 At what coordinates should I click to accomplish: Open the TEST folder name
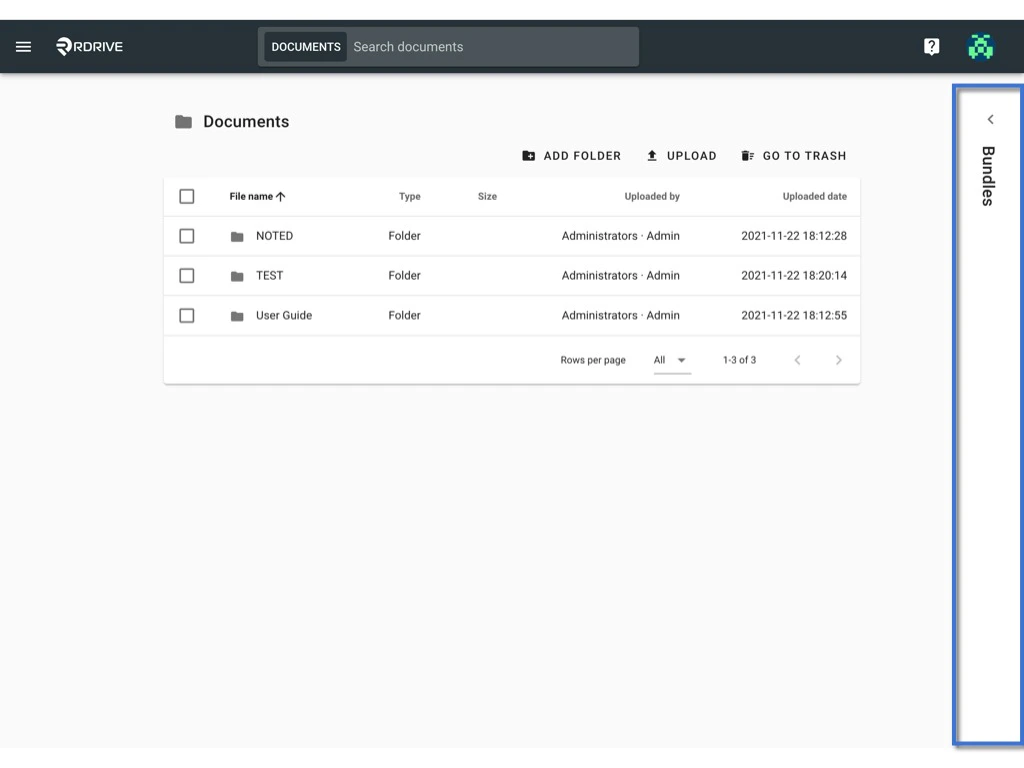(x=270, y=276)
